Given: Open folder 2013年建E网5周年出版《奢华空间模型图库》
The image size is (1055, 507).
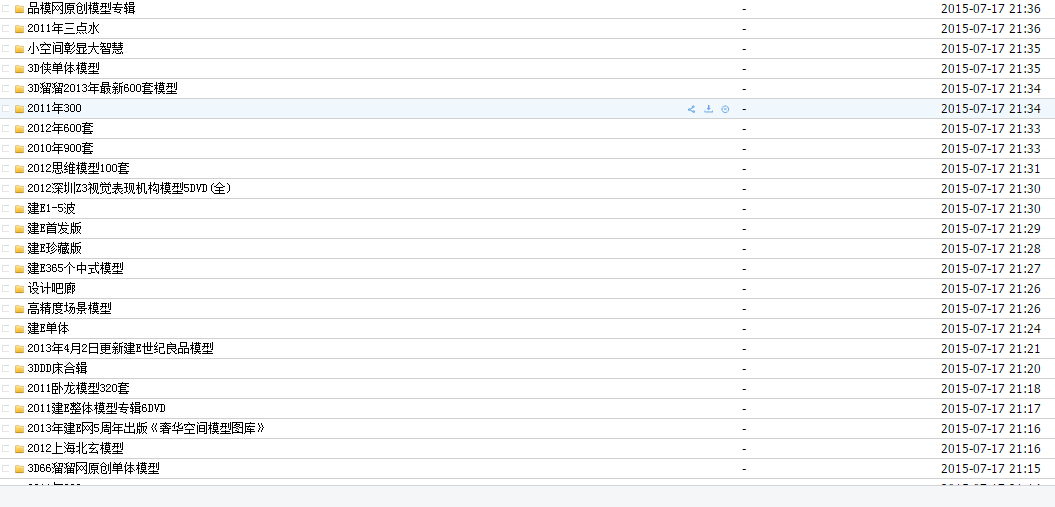Looking at the screenshot, I should click(146, 429).
